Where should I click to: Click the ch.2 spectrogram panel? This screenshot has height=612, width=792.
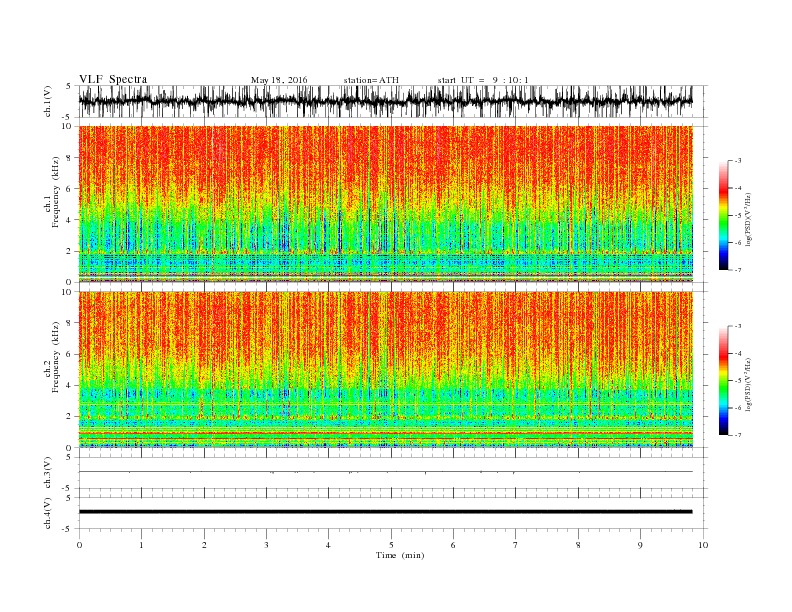pyautogui.click(x=386, y=370)
